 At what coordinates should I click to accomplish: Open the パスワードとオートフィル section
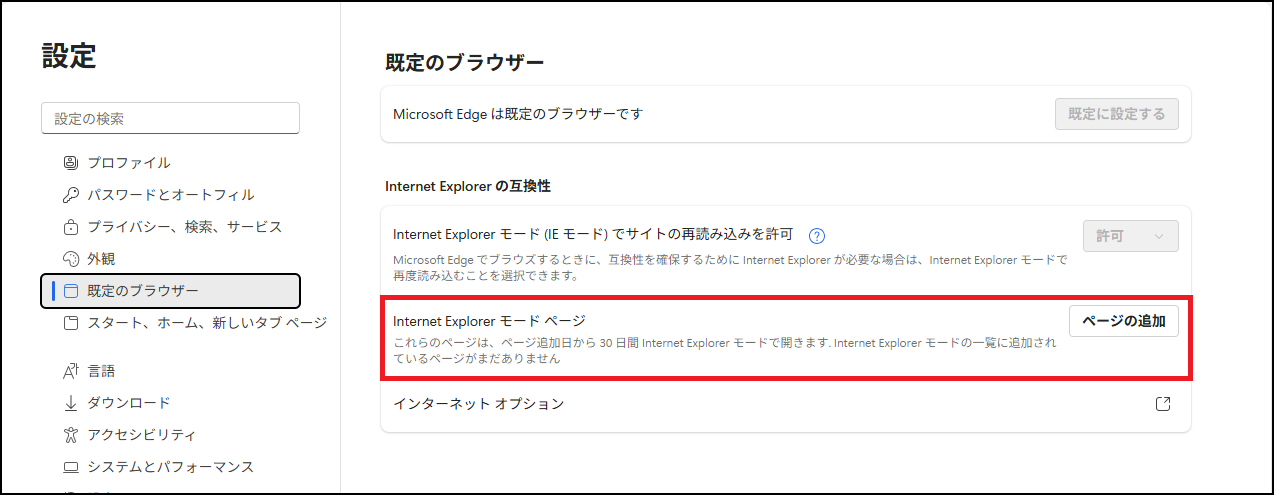tap(171, 195)
